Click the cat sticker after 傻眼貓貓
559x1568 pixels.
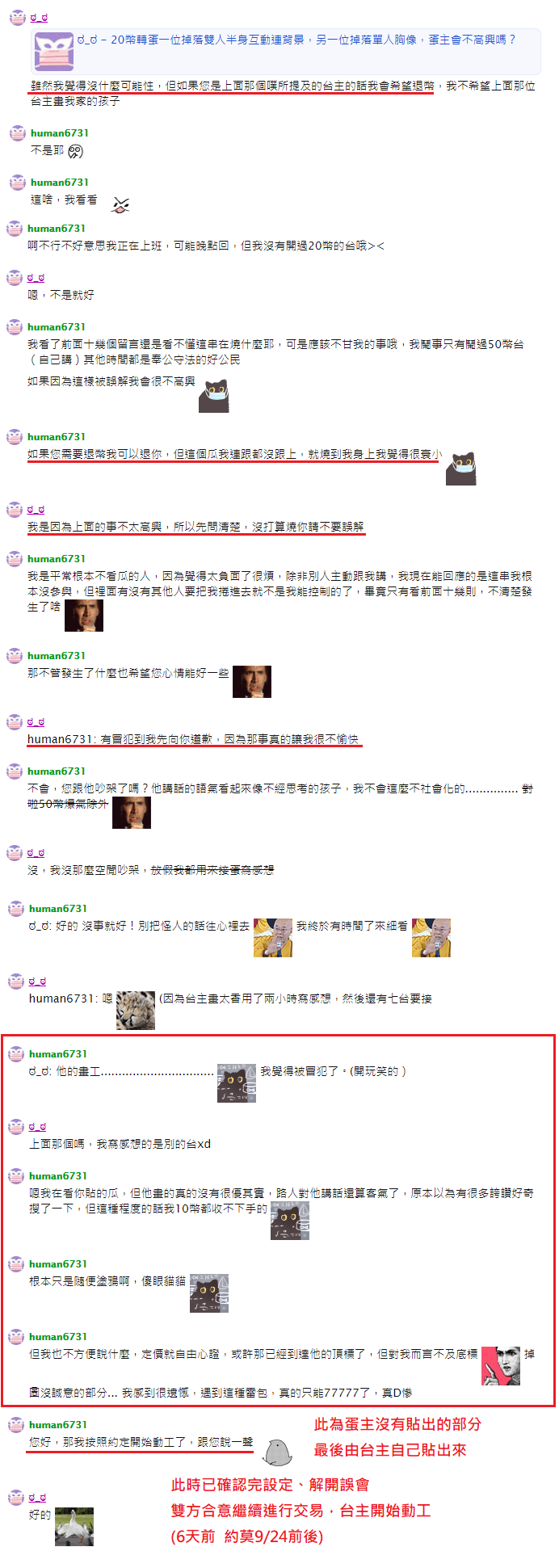(x=209, y=1293)
